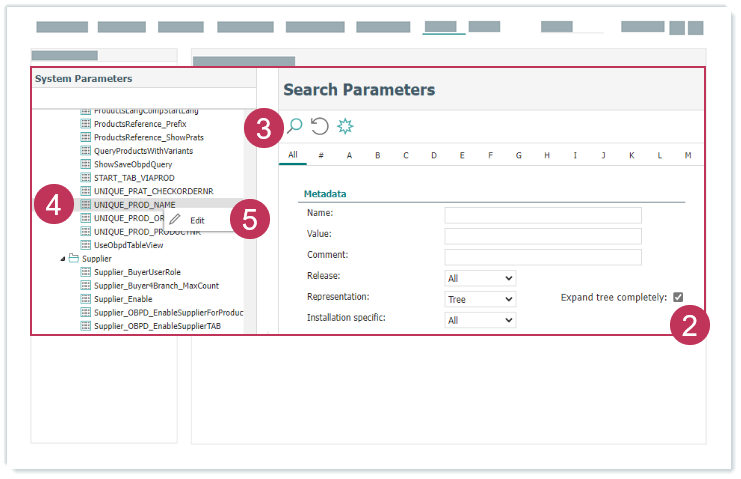Viewport: 741px width, 479px height.
Task: Collapse the Supplier tree node
Action: [62, 259]
